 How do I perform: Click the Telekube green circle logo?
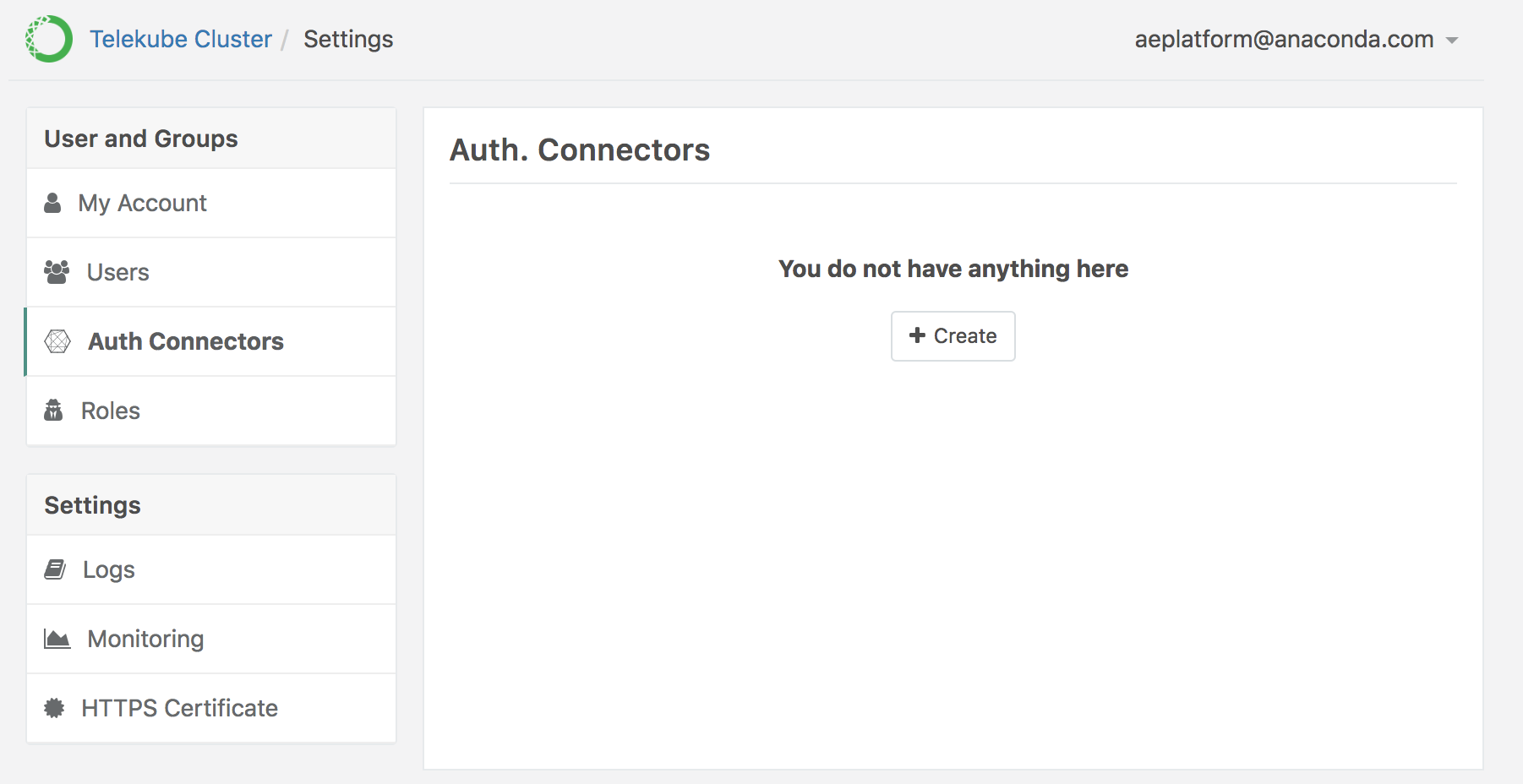(49, 39)
